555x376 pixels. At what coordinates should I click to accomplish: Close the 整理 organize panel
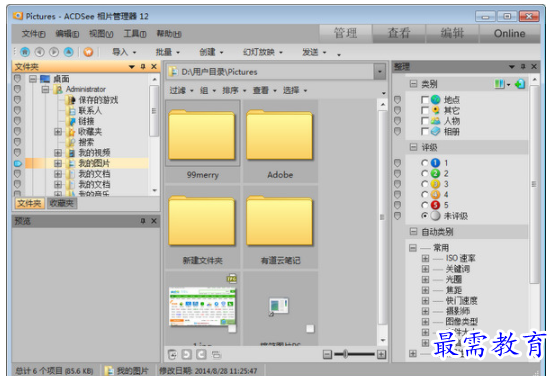534,67
